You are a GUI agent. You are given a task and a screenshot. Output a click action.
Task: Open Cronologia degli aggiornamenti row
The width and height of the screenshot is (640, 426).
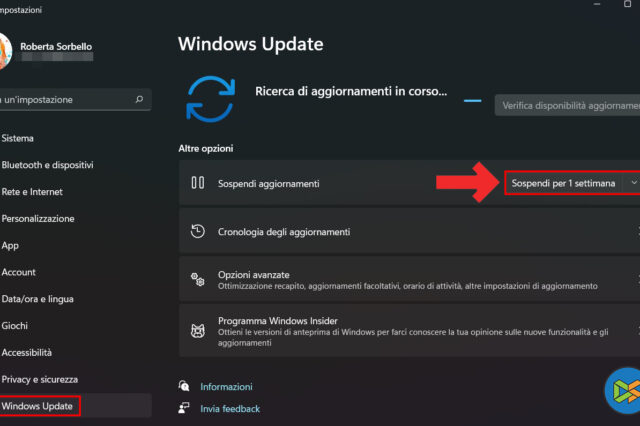point(409,231)
